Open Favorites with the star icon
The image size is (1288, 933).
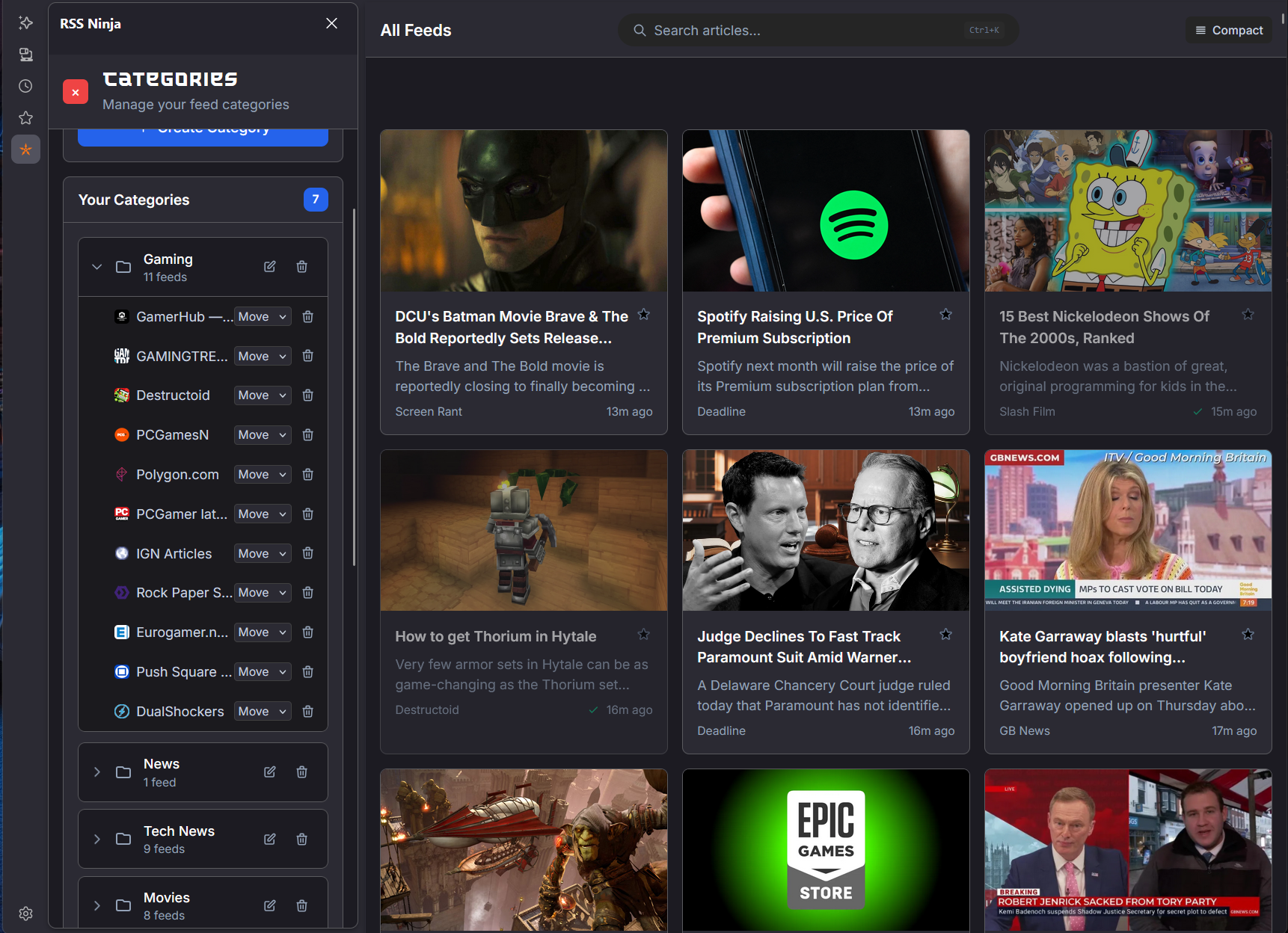pos(25,117)
